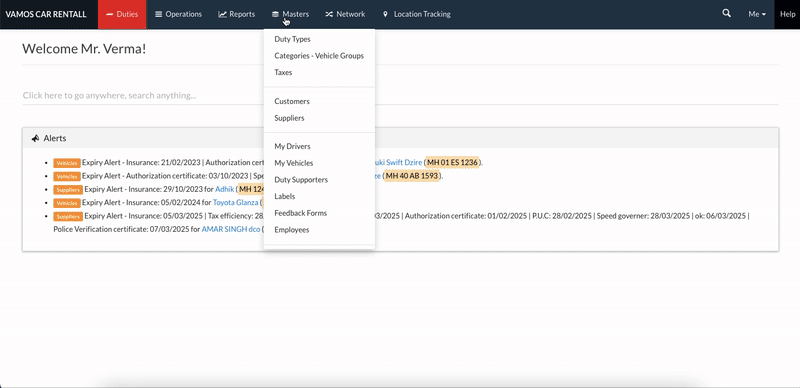The image size is (800, 388).
Task: Open the Employees menu item
Action: pos(292,230)
